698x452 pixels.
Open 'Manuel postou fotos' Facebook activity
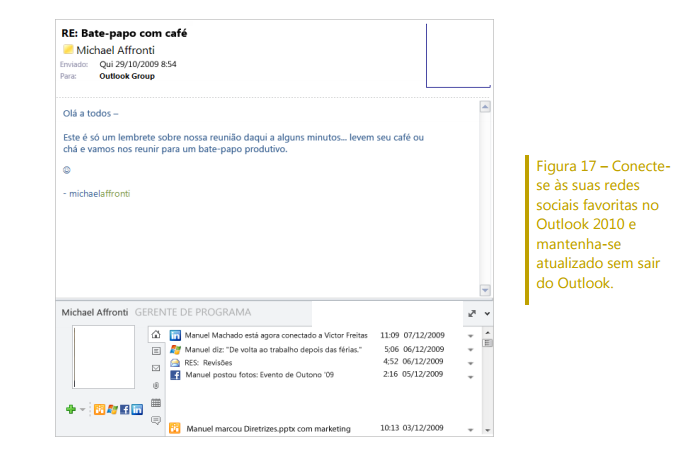[258, 375]
